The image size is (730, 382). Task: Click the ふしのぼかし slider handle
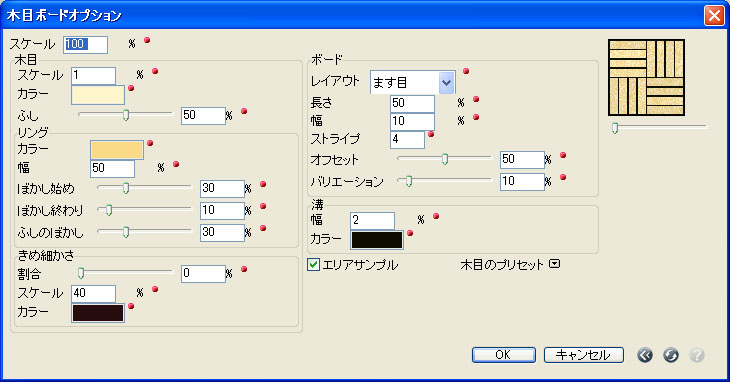pos(126,232)
